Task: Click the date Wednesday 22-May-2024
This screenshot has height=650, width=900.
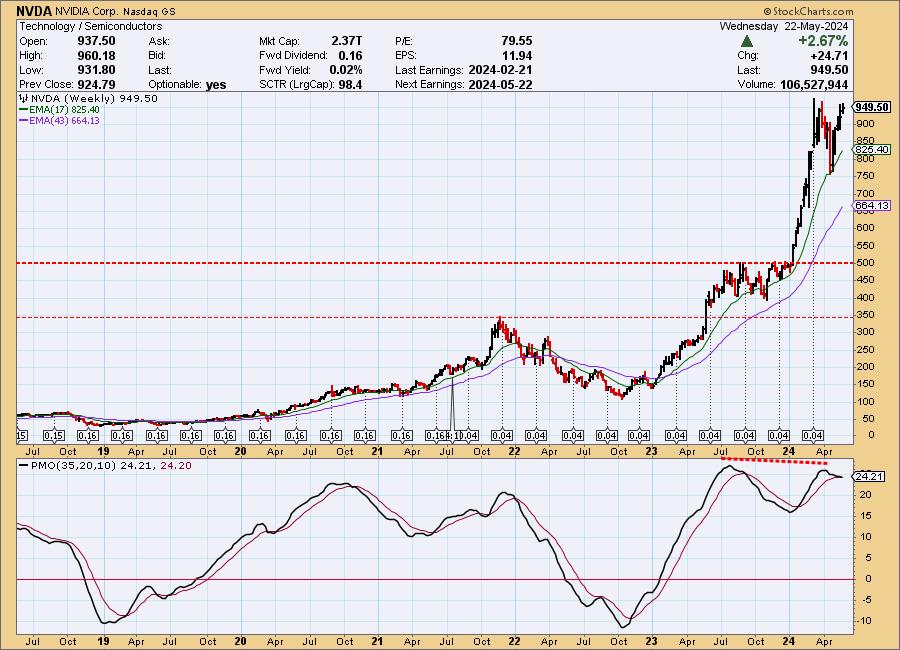Action: [x=783, y=26]
